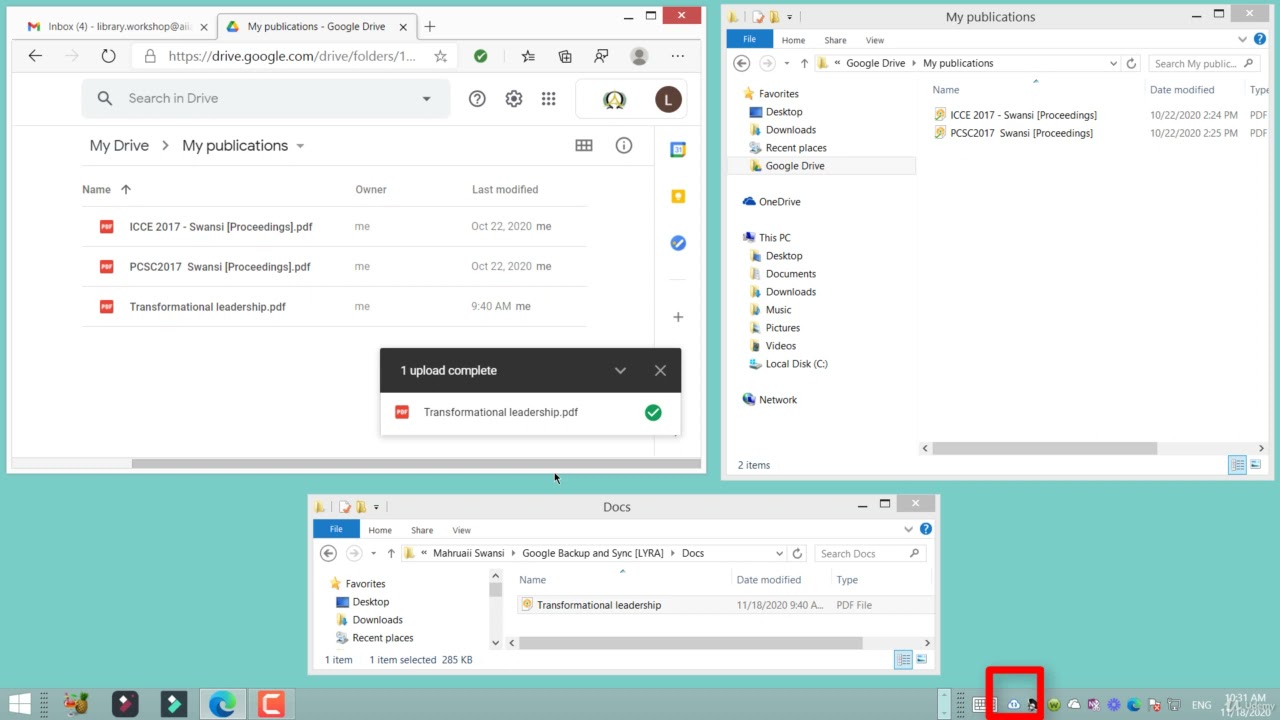Viewport: 1280px width, 720px height.
Task: Select OneDrive in Explorer navigation pane
Action: (779, 202)
